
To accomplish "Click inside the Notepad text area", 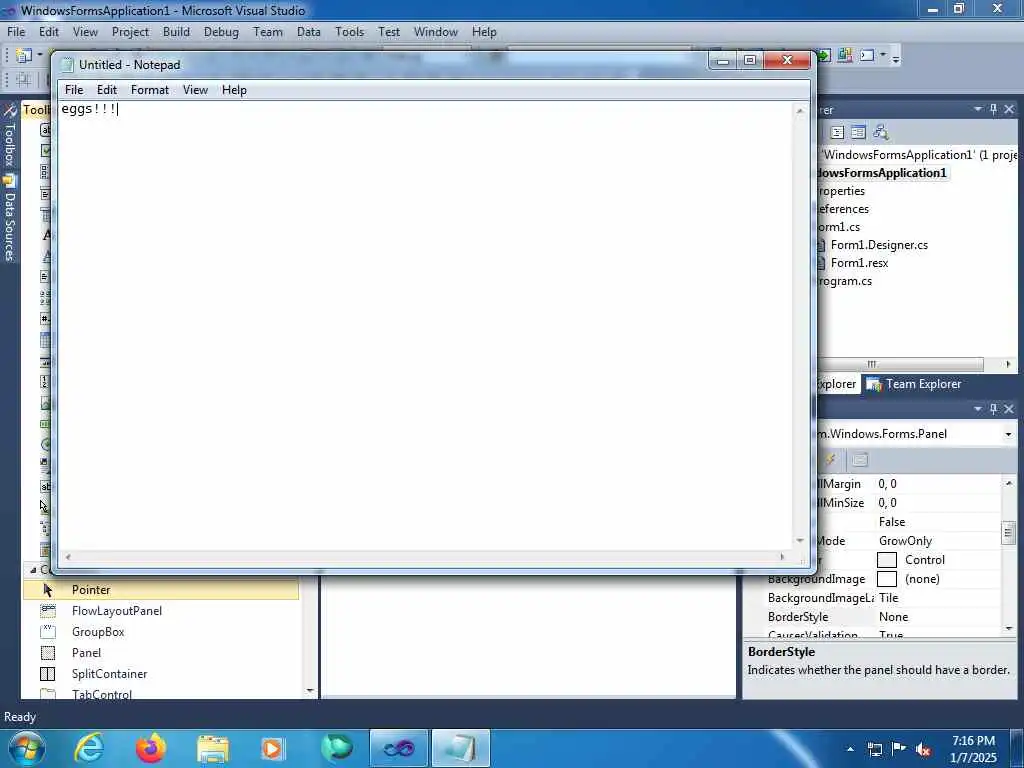I will point(424,327).
